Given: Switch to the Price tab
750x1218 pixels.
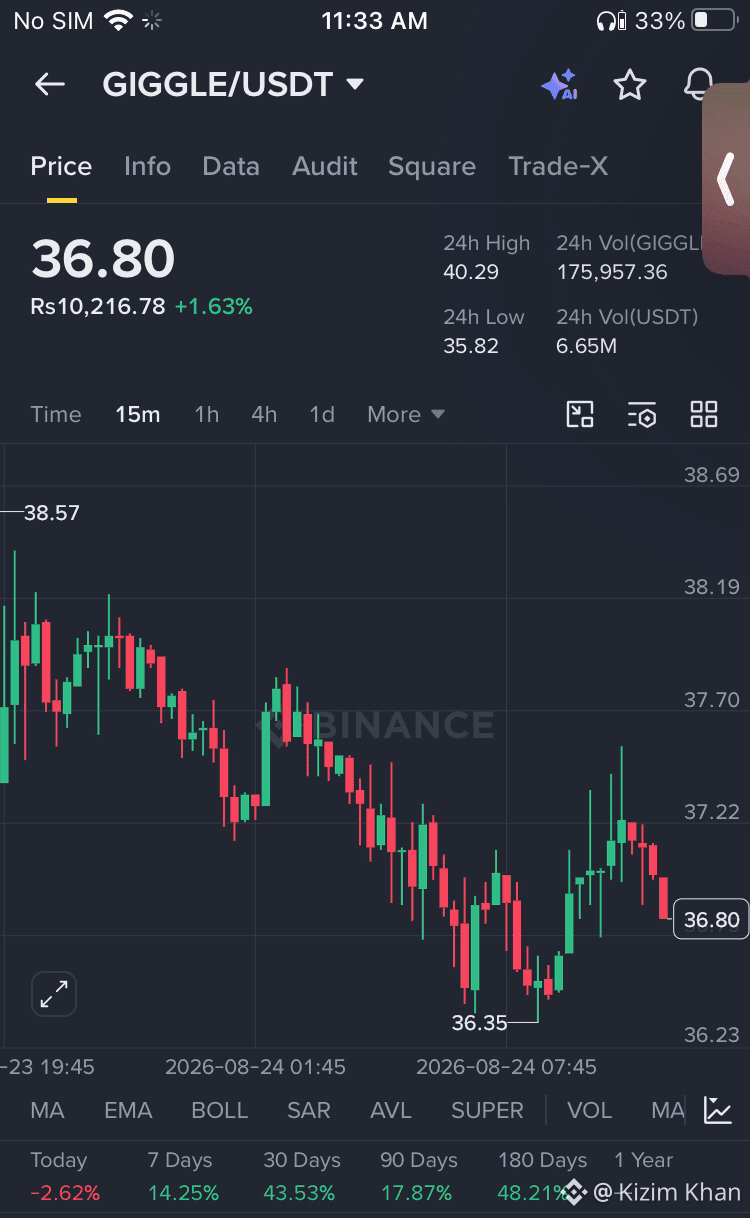Looking at the screenshot, I should [61, 166].
